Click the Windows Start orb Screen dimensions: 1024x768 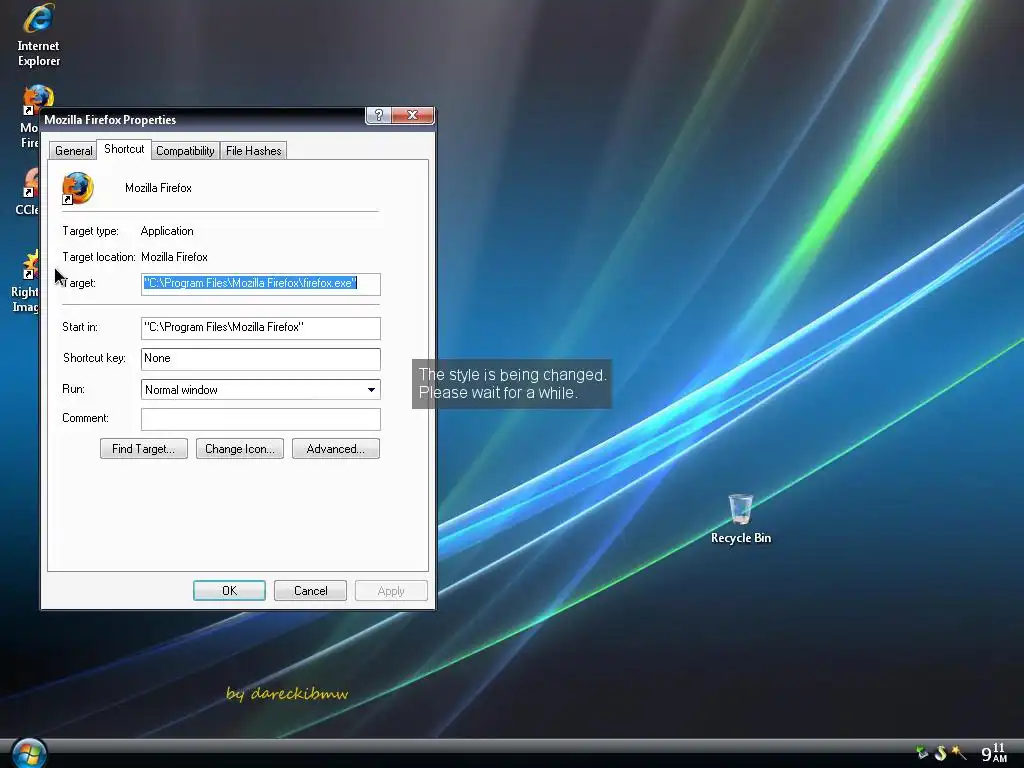pos(29,754)
